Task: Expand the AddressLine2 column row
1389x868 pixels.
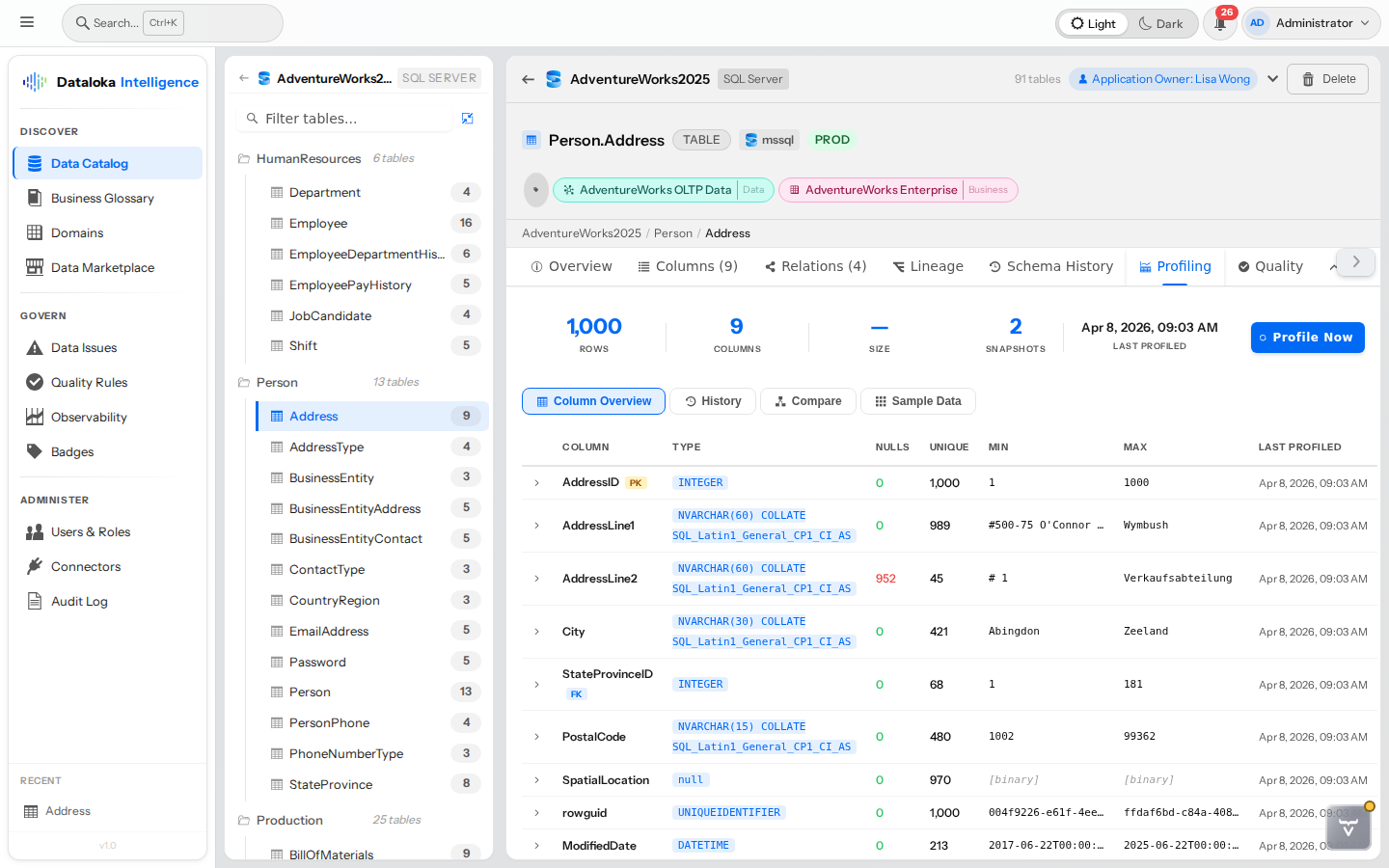Action: click(537, 579)
